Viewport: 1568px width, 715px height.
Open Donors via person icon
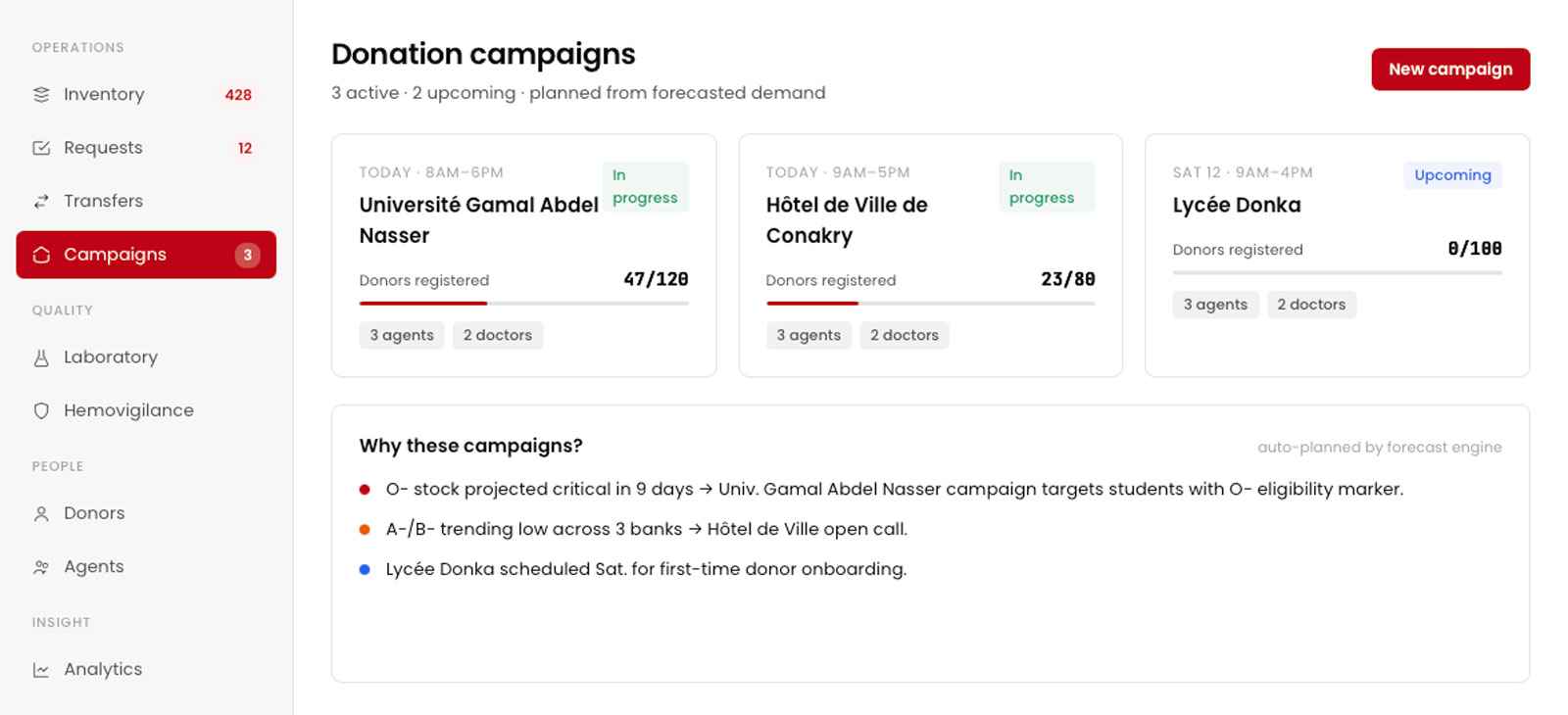tap(41, 513)
